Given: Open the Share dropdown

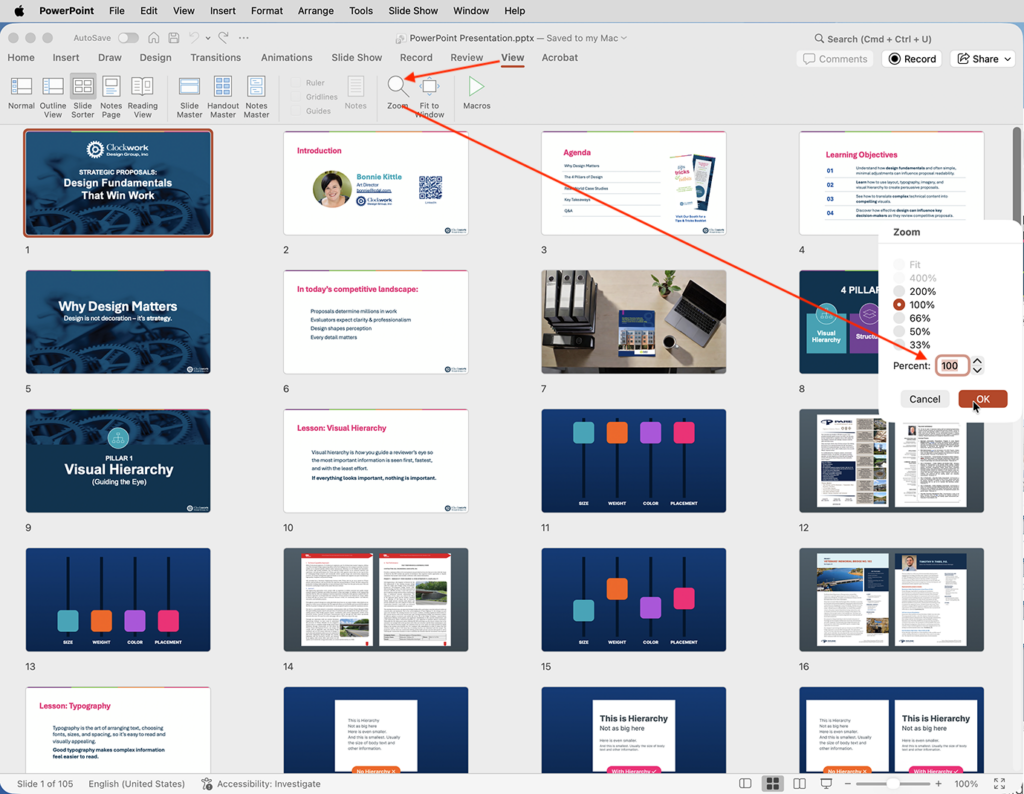Looking at the screenshot, I should [x=985, y=59].
